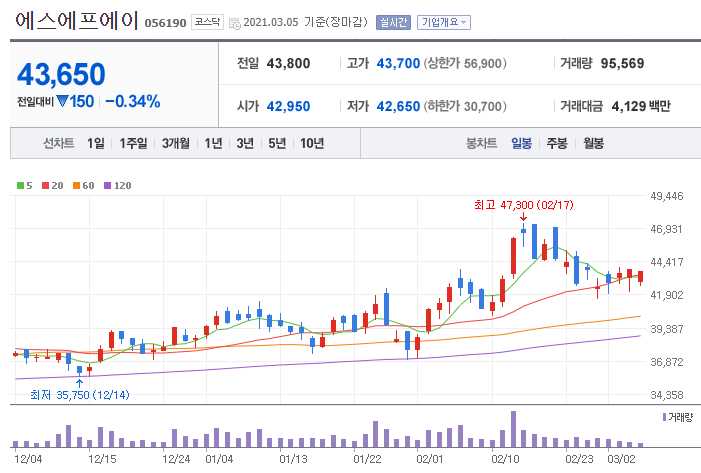Click the 거래대금 value 4,129 백만

pos(641,106)
